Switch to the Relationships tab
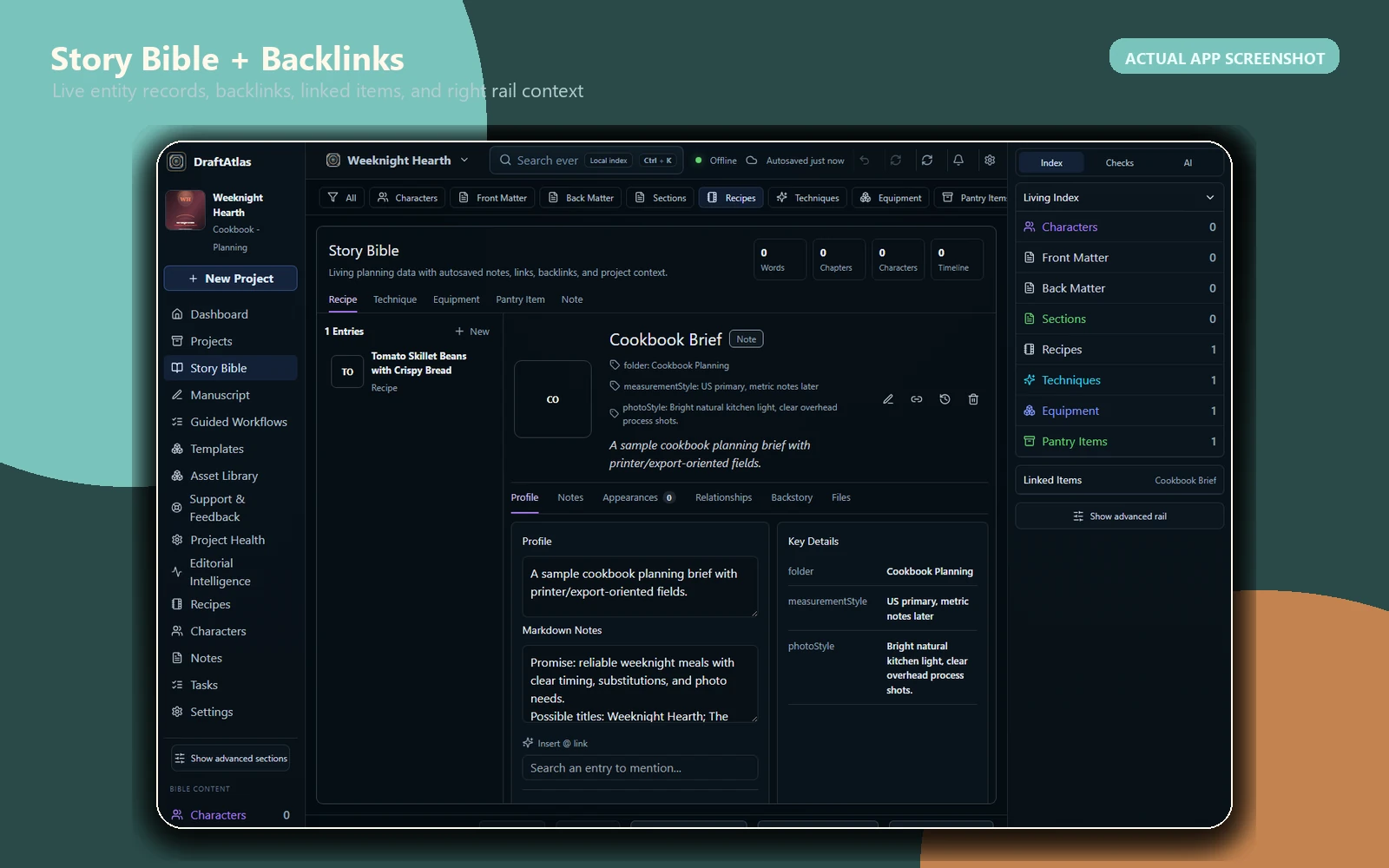 [723, 497]
